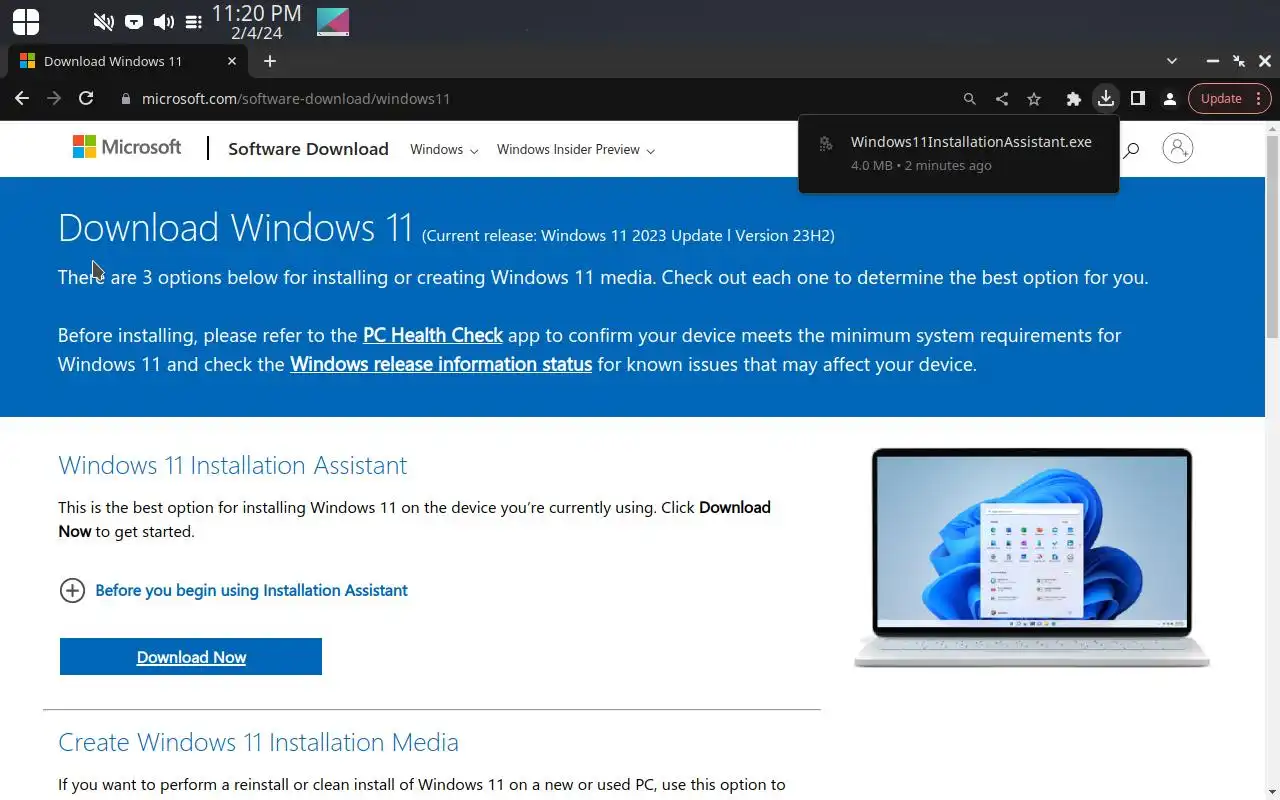Open the network connection tray icon

click(134, 22)
